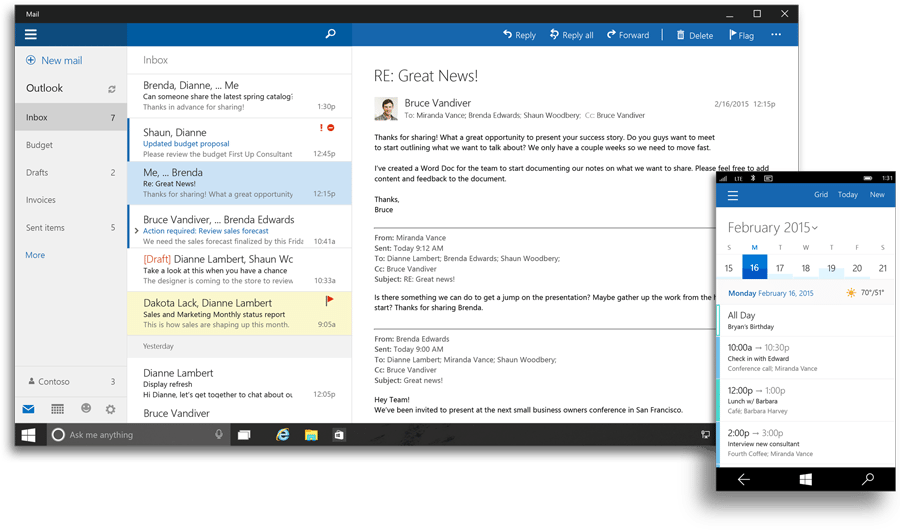Click the sync icon next to Outlook
Image resolution: width=900 pixels, height=530 pixels.
pos(112,89)
